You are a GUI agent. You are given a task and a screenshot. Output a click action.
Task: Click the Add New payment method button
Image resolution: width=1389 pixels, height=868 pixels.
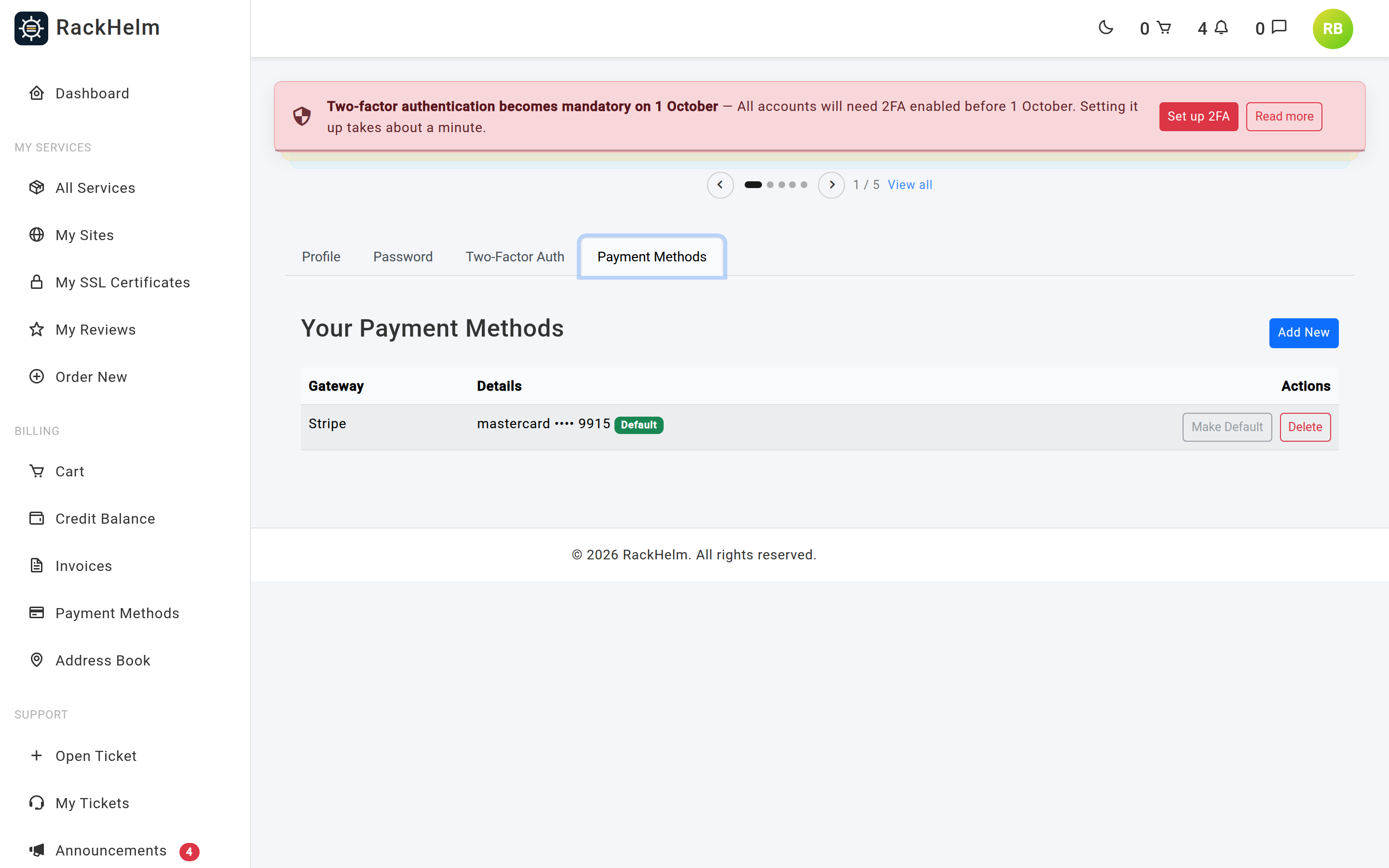(x=1304, y=333)
